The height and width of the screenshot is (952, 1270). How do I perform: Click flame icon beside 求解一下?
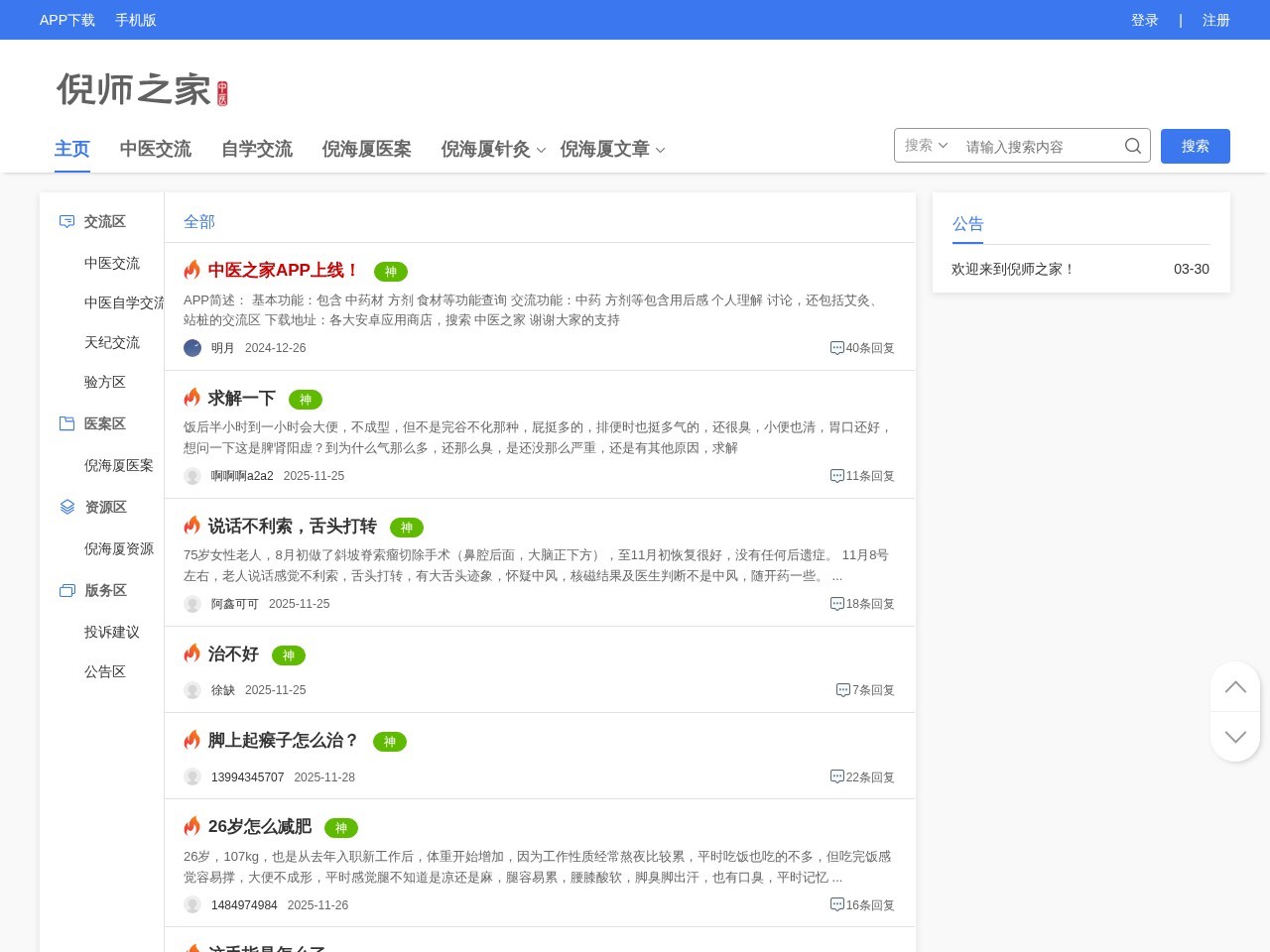(192, 397)
